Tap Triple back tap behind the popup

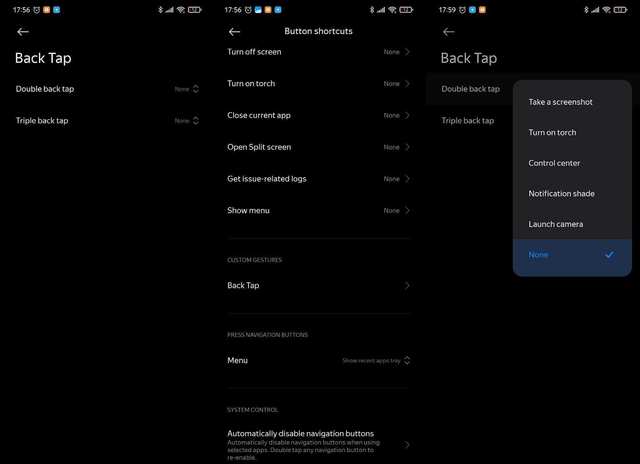pos(468,121)
